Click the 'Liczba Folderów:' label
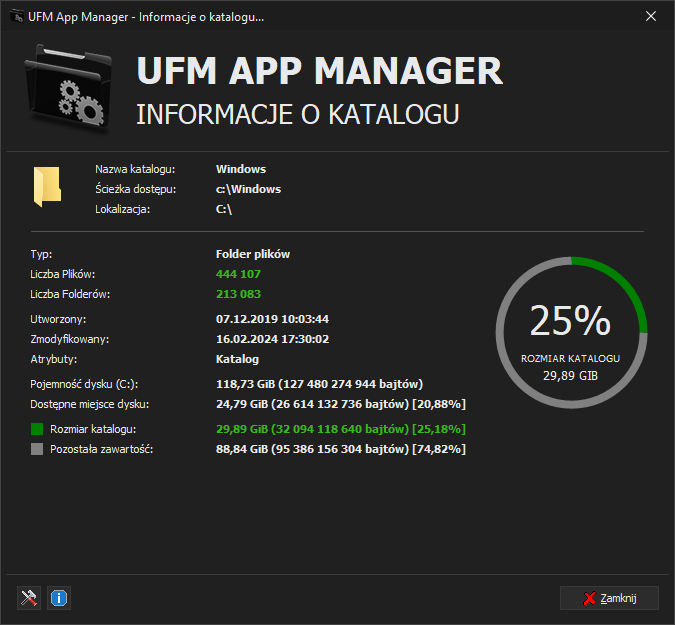The image size is (675, 625). pyautogui.click(x=70, y=294)
